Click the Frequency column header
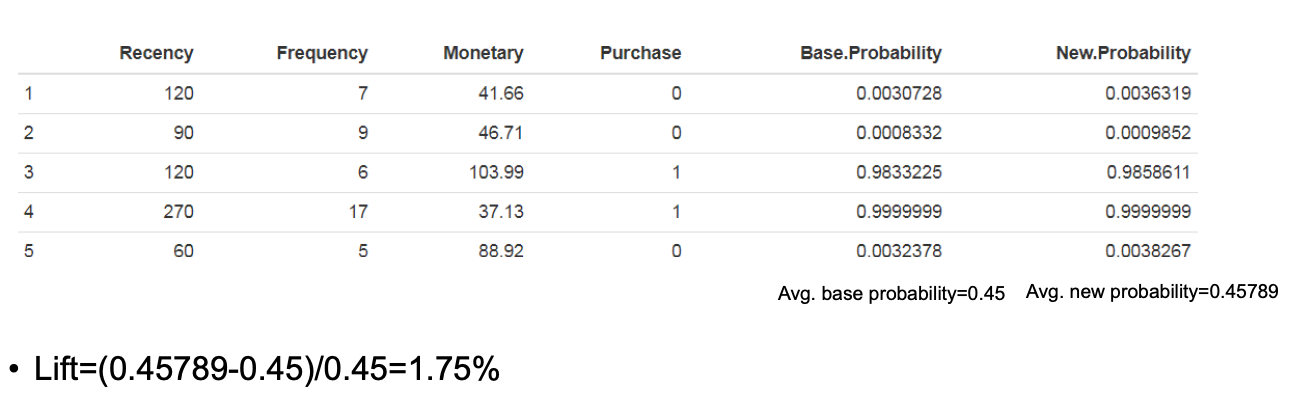The height and width of the screenshot is (407, 1290). (x=322, y=53)
